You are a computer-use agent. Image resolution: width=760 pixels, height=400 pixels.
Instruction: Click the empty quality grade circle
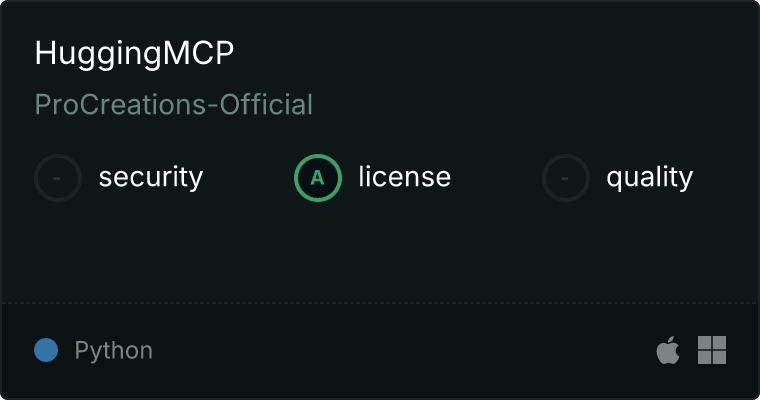click(566, 178)
